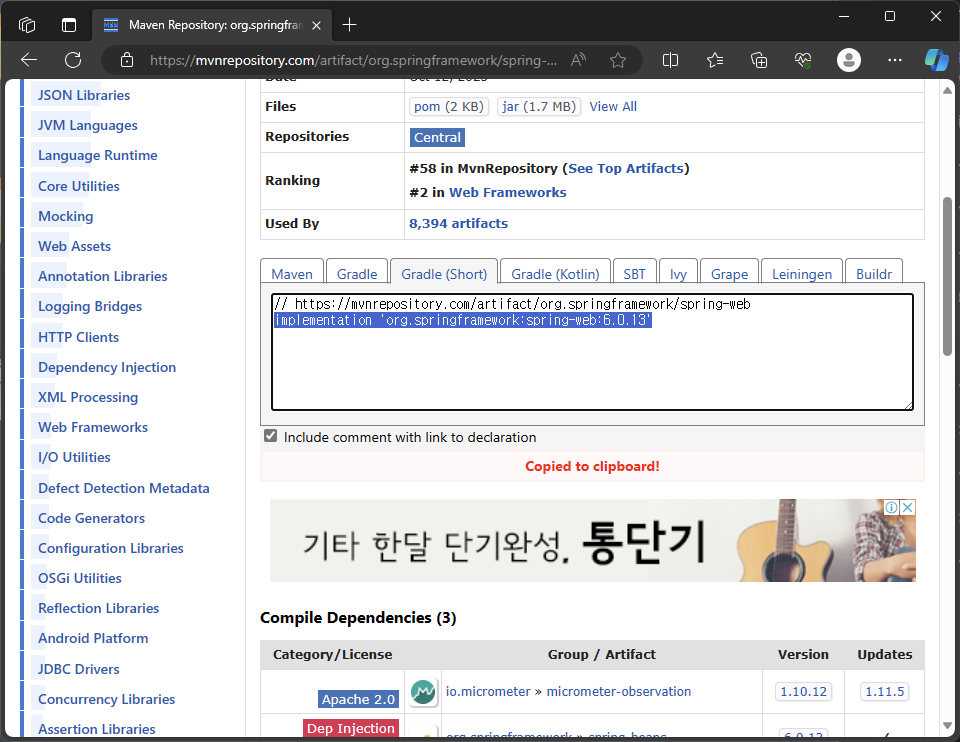The image size is (960, 742).
Task: Open HTTP Clients sidebar category
Action: (x=78, y=337)
